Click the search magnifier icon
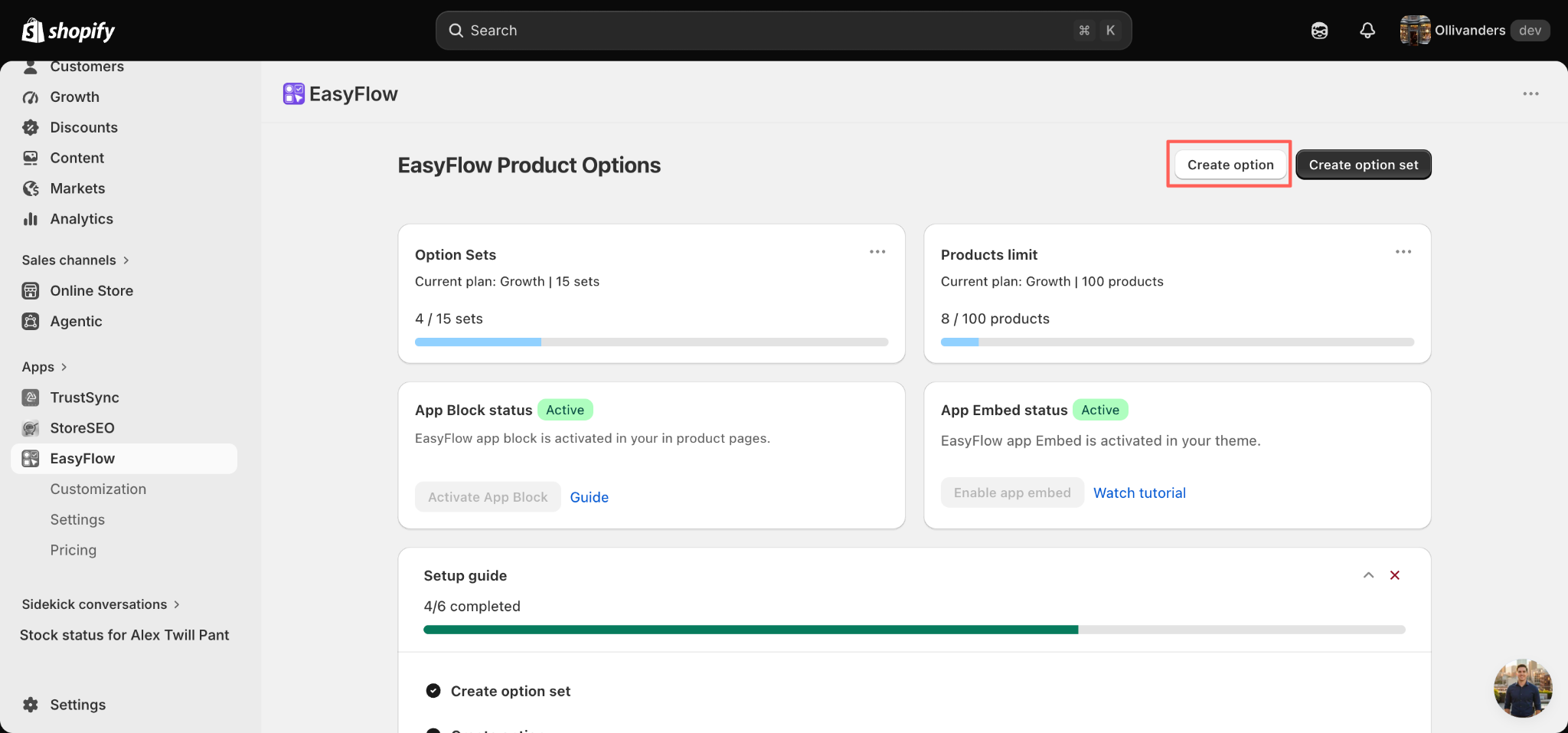Viewport: 1568px width, 733px height. click(x=456, y=31)
